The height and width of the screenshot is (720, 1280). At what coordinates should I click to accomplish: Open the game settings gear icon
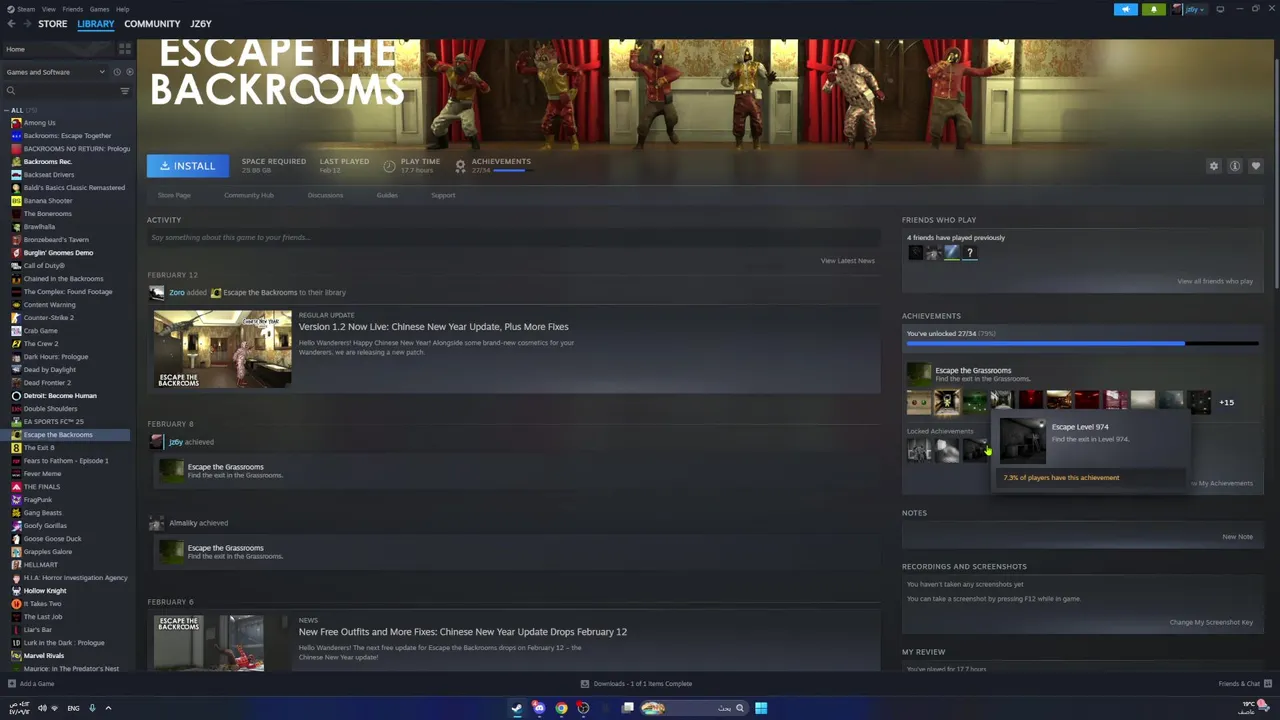pyautogui.click(x=1214, y=166)
